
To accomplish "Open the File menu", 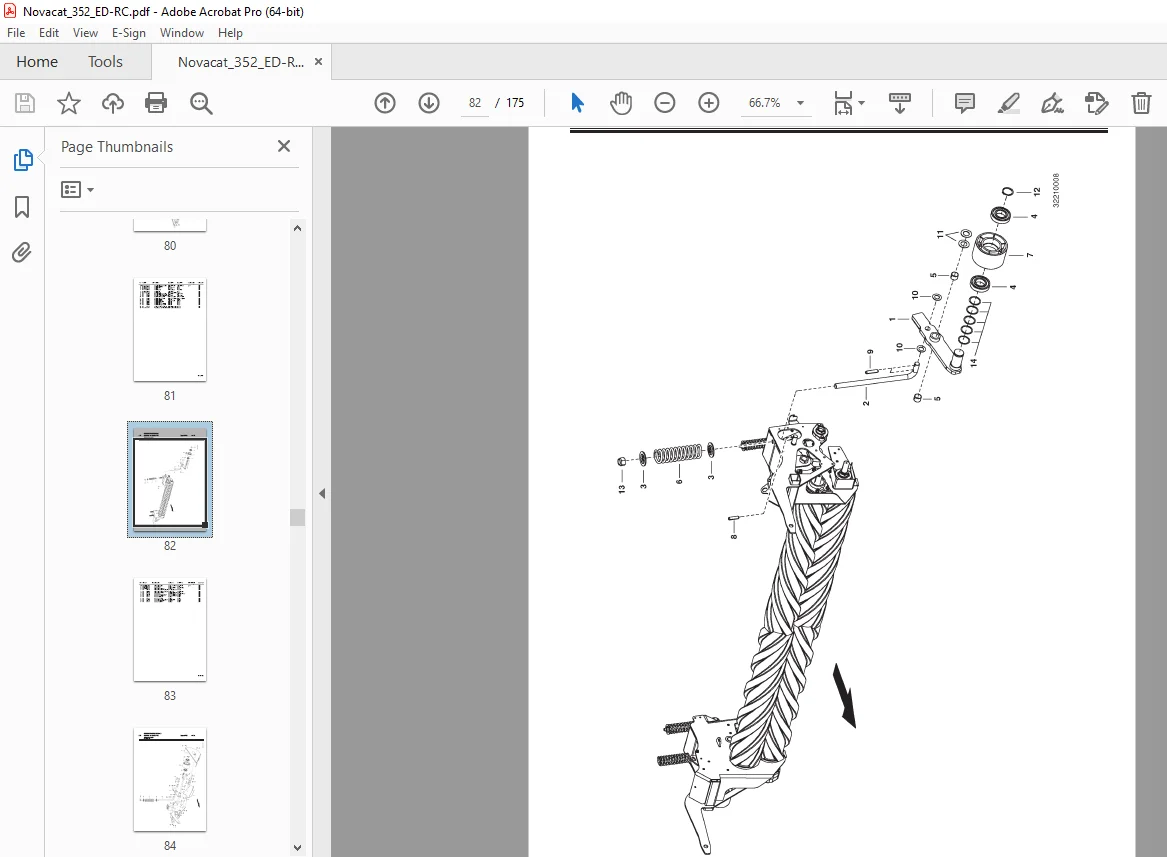I will pyautogui.click(x=16, y=33).
